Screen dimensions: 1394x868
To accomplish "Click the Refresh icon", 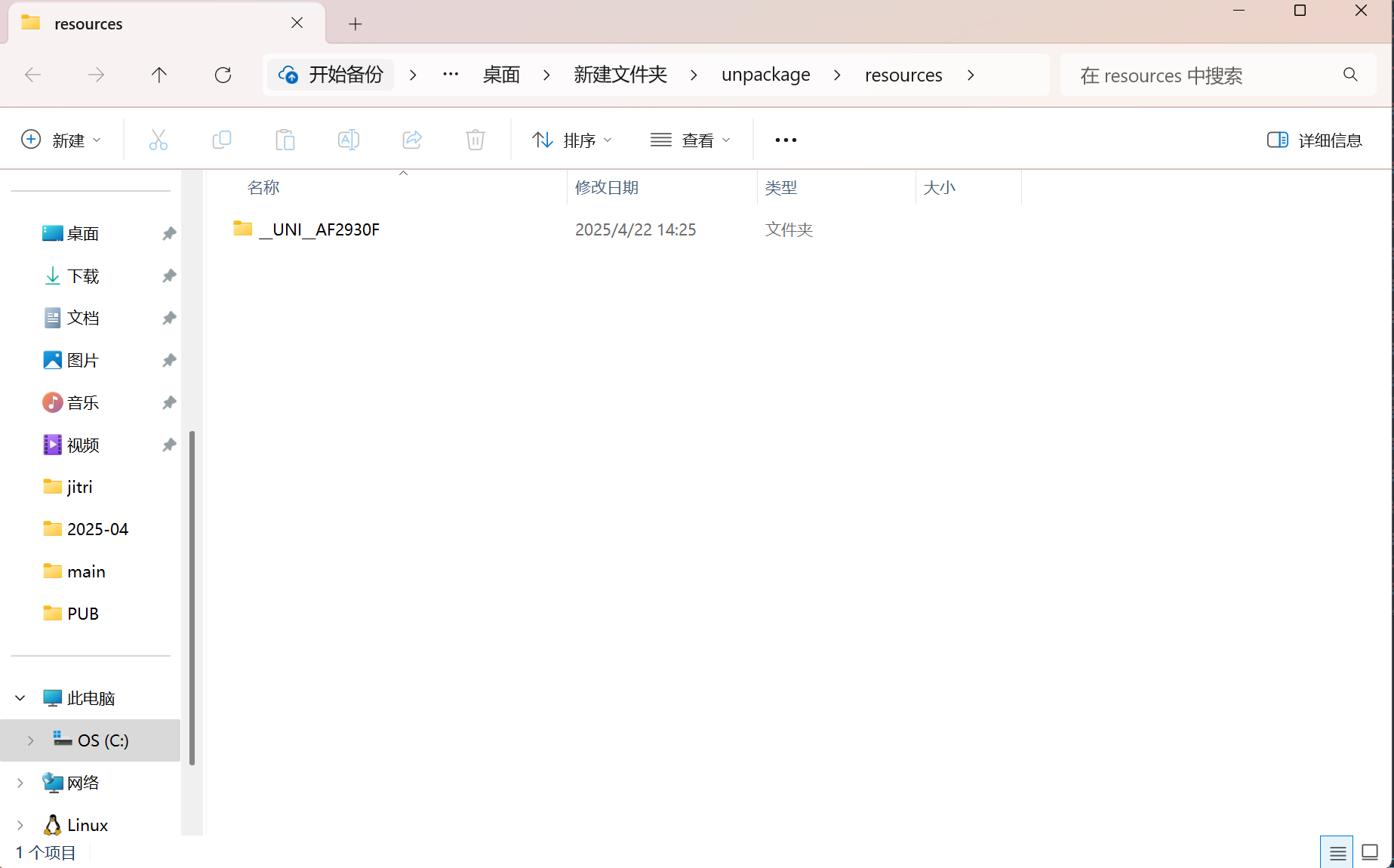I will point(223,75).
